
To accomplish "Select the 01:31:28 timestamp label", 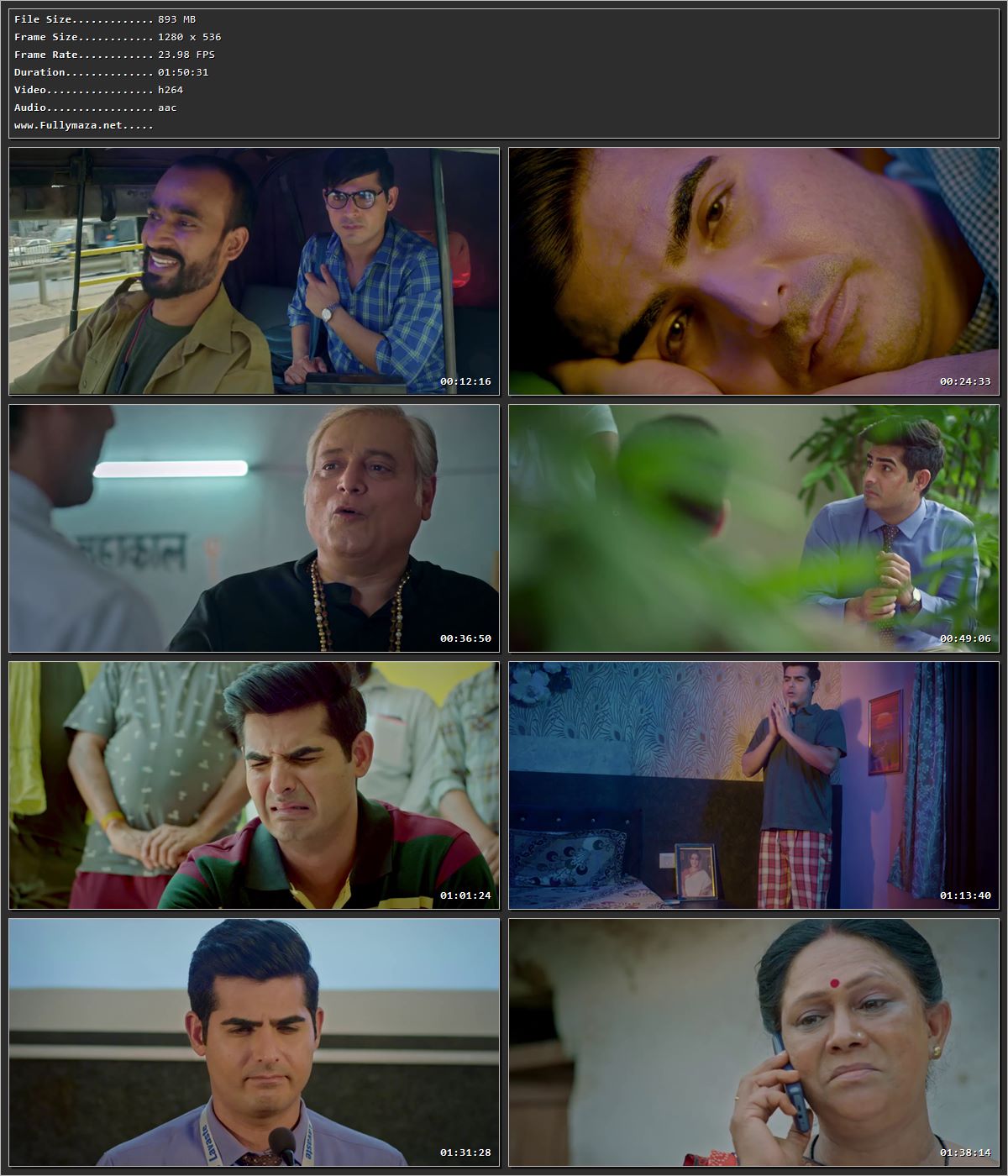I will [x=465, y=1152].
